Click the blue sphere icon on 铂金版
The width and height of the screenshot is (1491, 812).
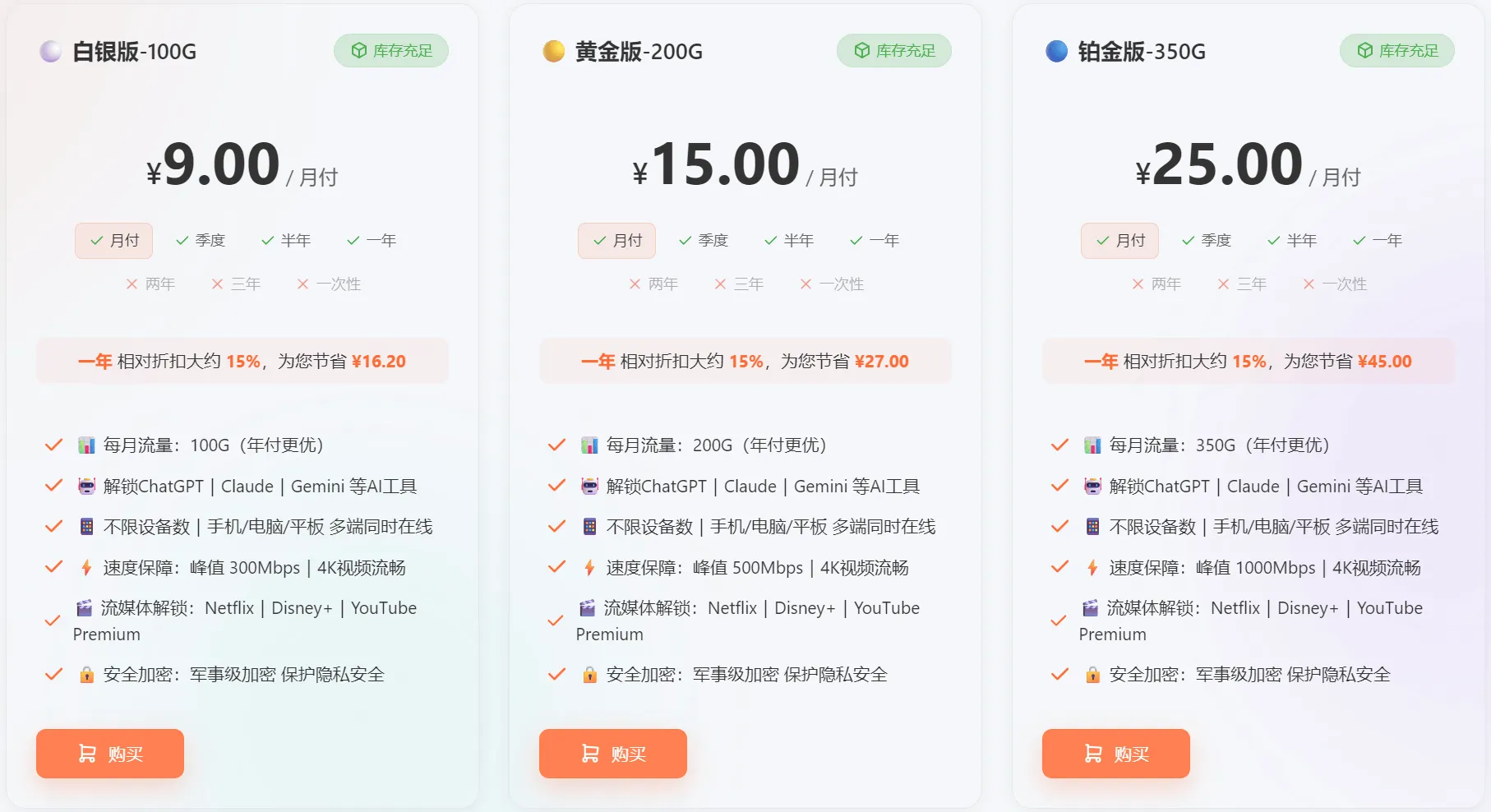[x=1057, y=51]
